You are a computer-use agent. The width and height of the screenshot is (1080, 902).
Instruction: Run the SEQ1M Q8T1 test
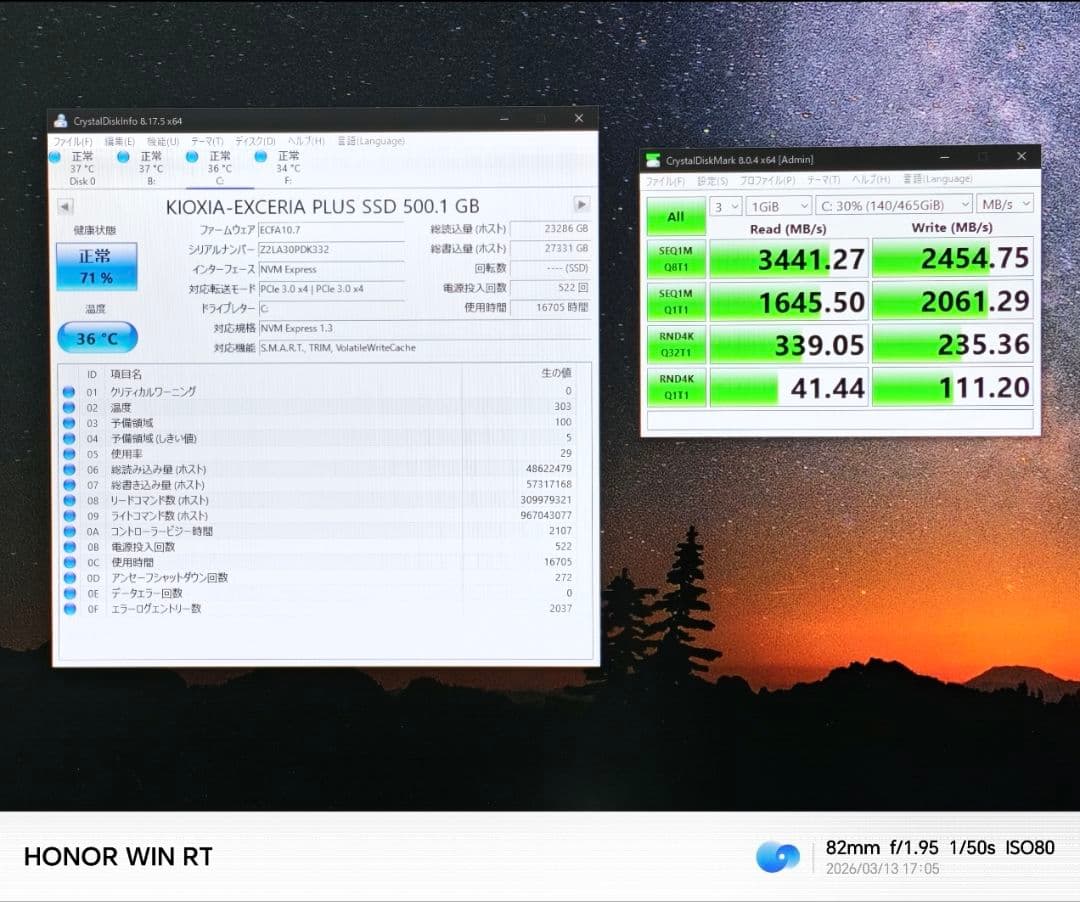[x=676, y=259]
